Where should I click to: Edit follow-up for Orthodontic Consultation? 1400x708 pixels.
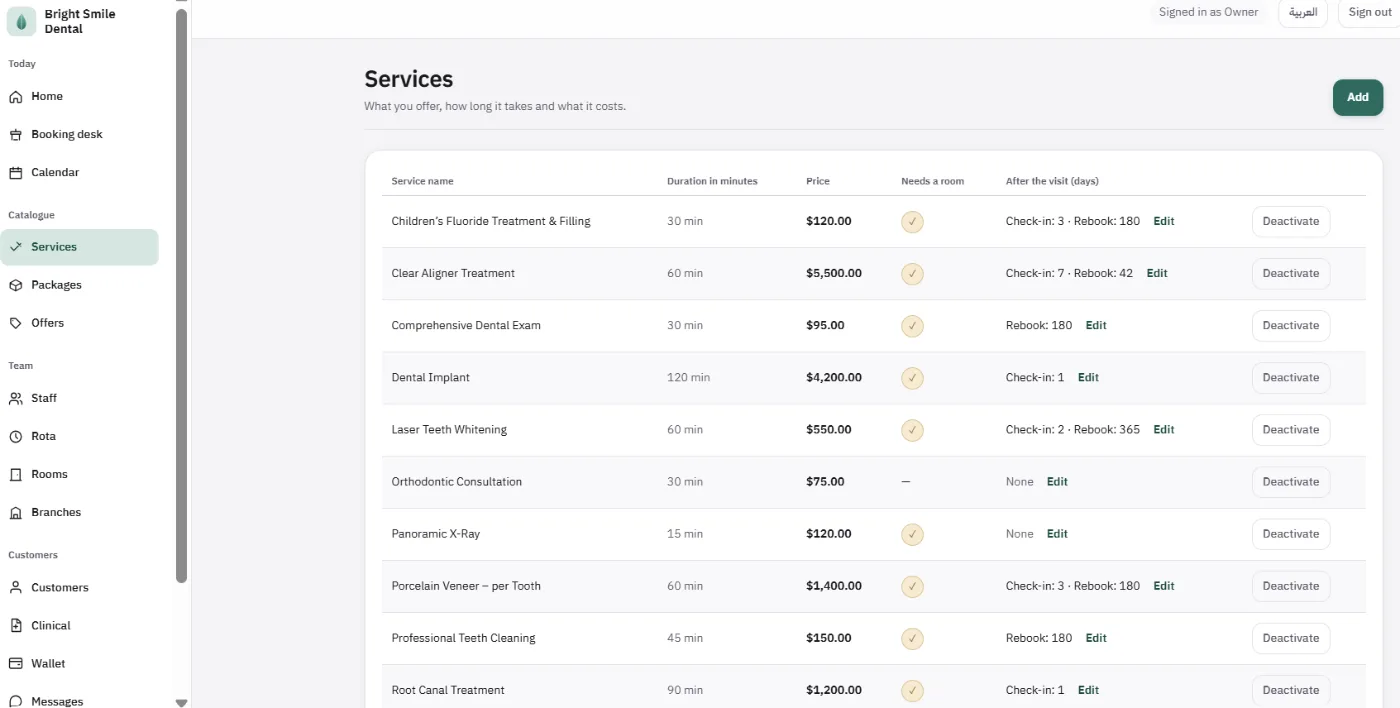tap(1057, 482)
